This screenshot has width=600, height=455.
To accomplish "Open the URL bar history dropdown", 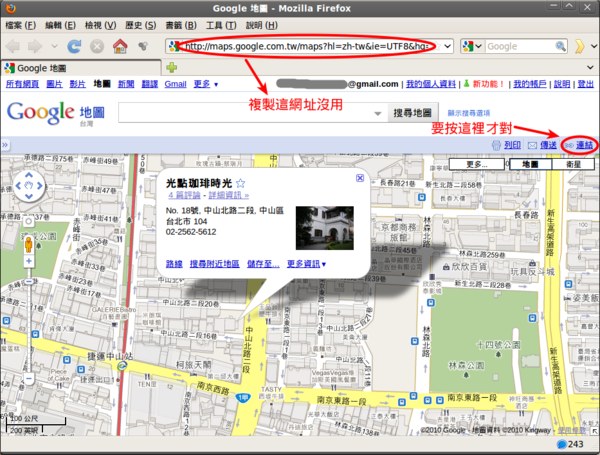I will pyautogui.click(x=447, y=46).
